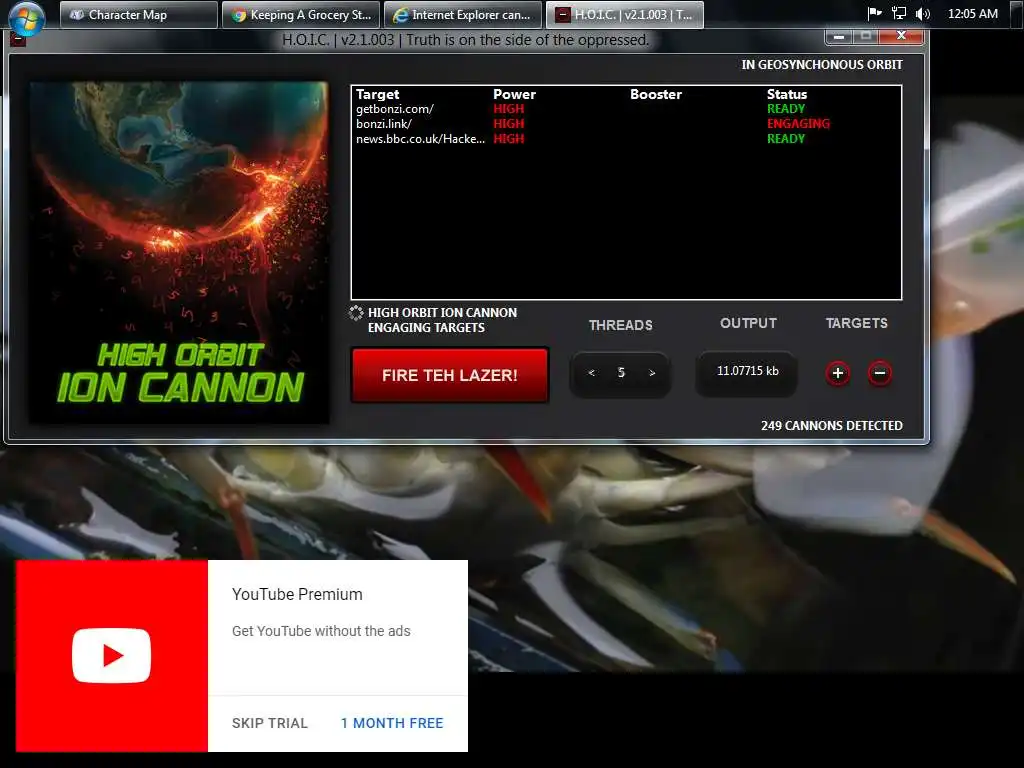This screenshot has width=1024, height=768.
Task: Select the getbonzi.com/ target row
Action: point(626,109)
